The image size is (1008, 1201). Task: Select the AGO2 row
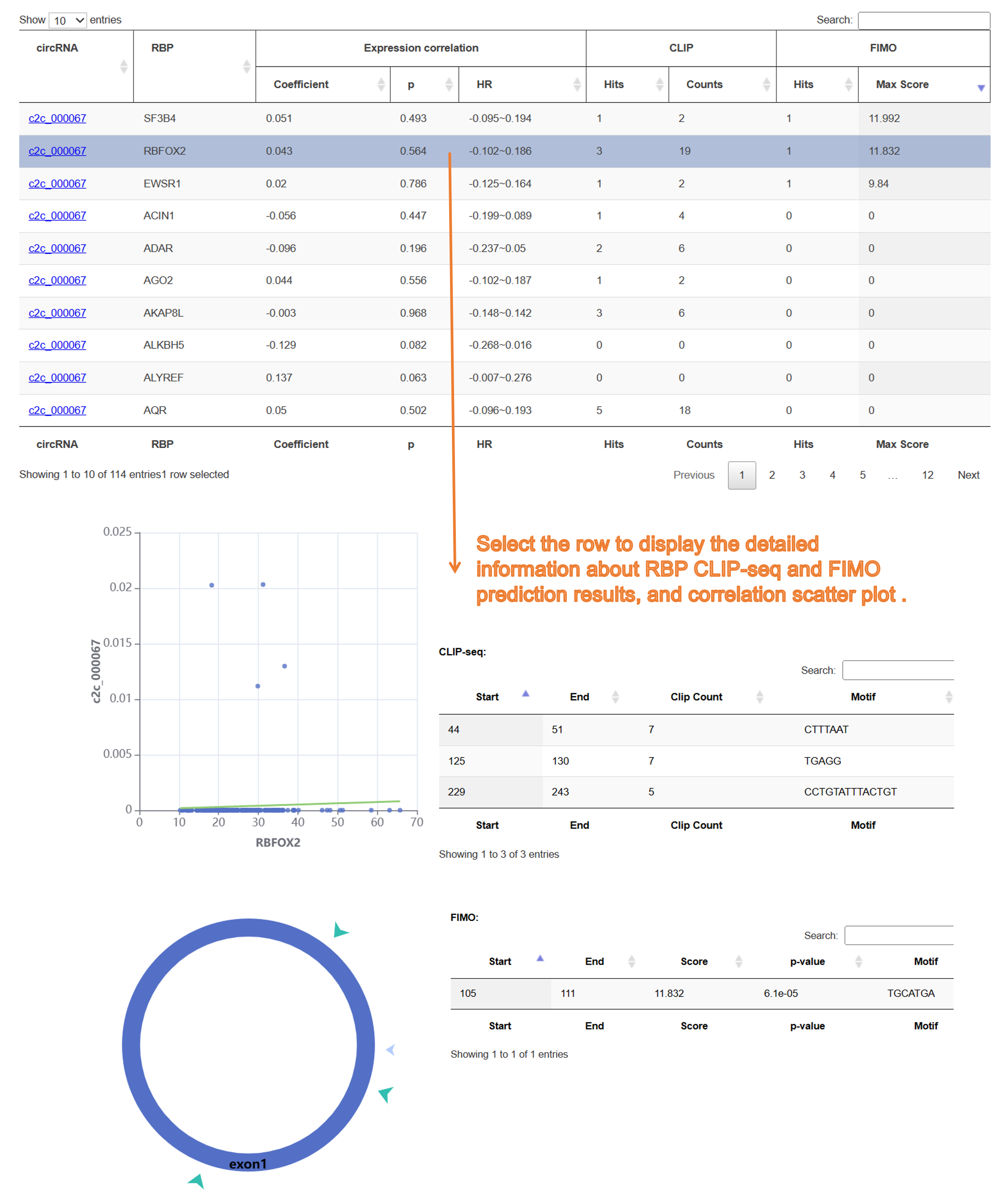504,280
